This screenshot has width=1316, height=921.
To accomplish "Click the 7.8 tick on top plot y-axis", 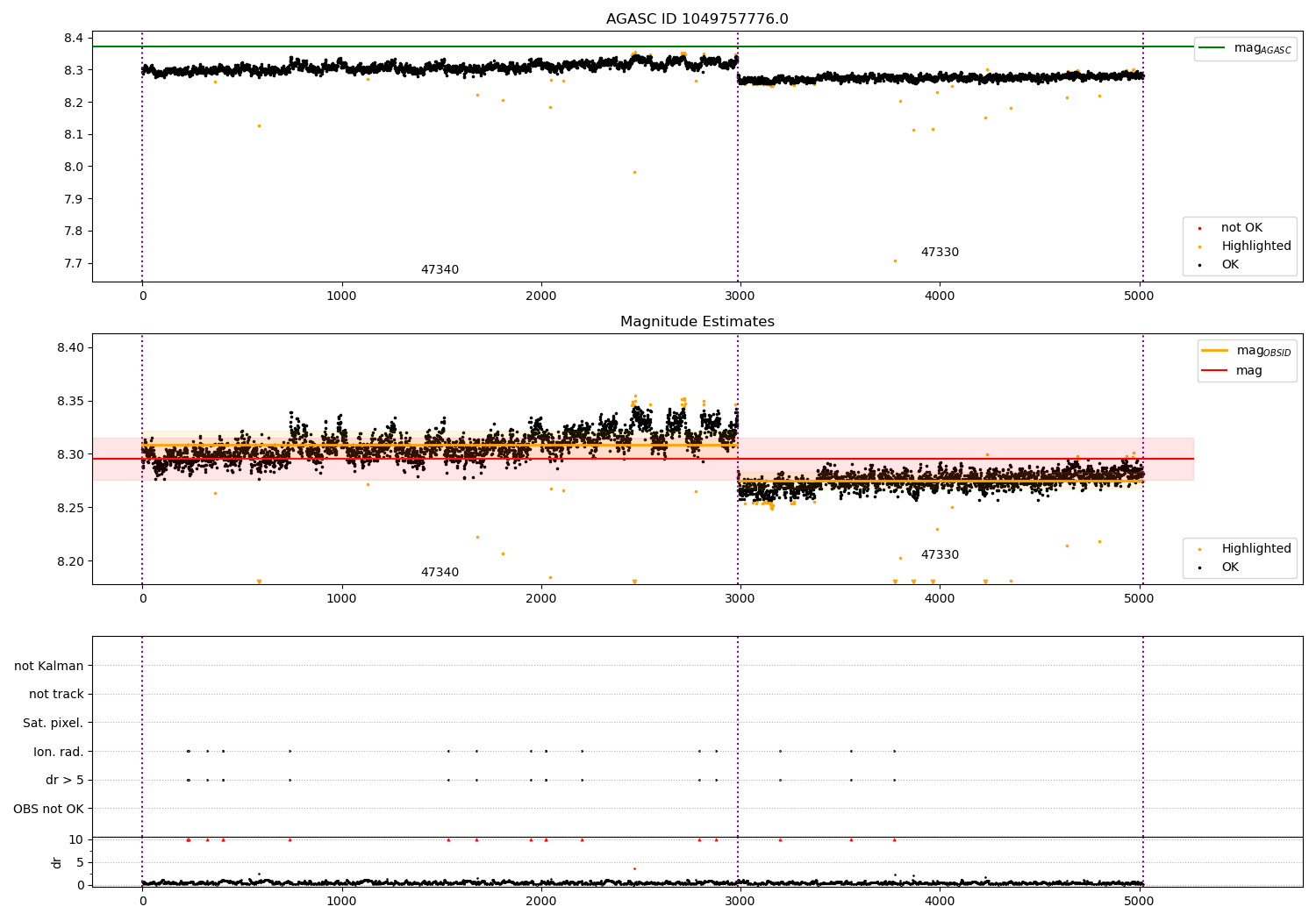I will tap(74, 232).
